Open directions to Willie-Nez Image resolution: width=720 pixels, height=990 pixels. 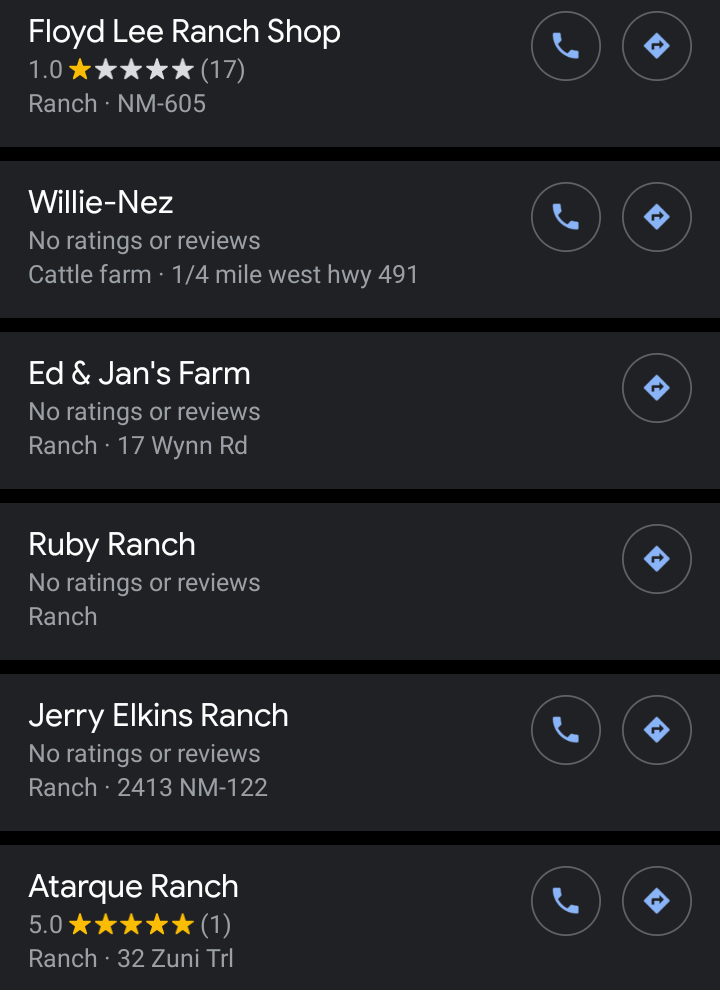[x=656, y=217]
